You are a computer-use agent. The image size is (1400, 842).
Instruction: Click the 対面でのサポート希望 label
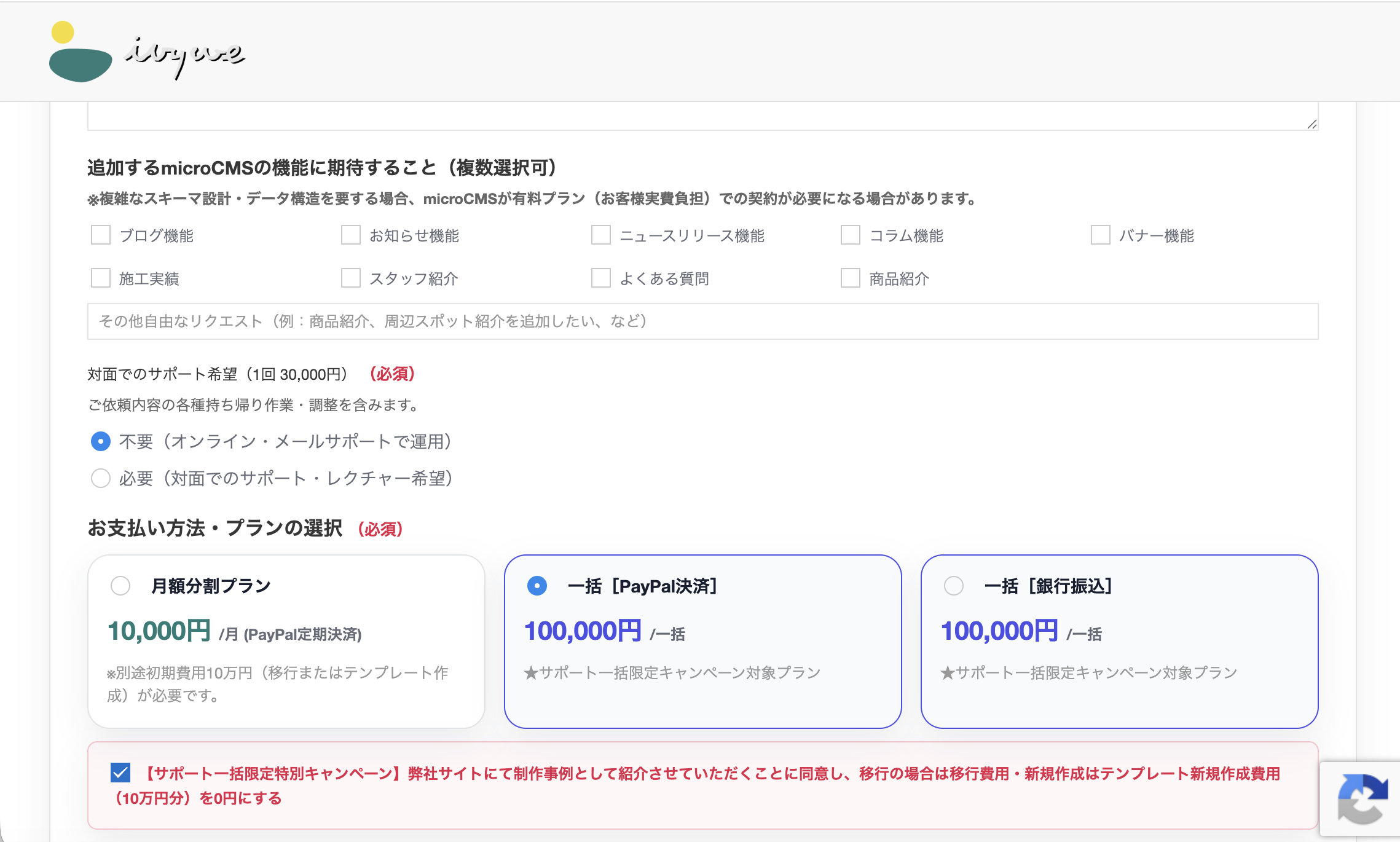219,374
